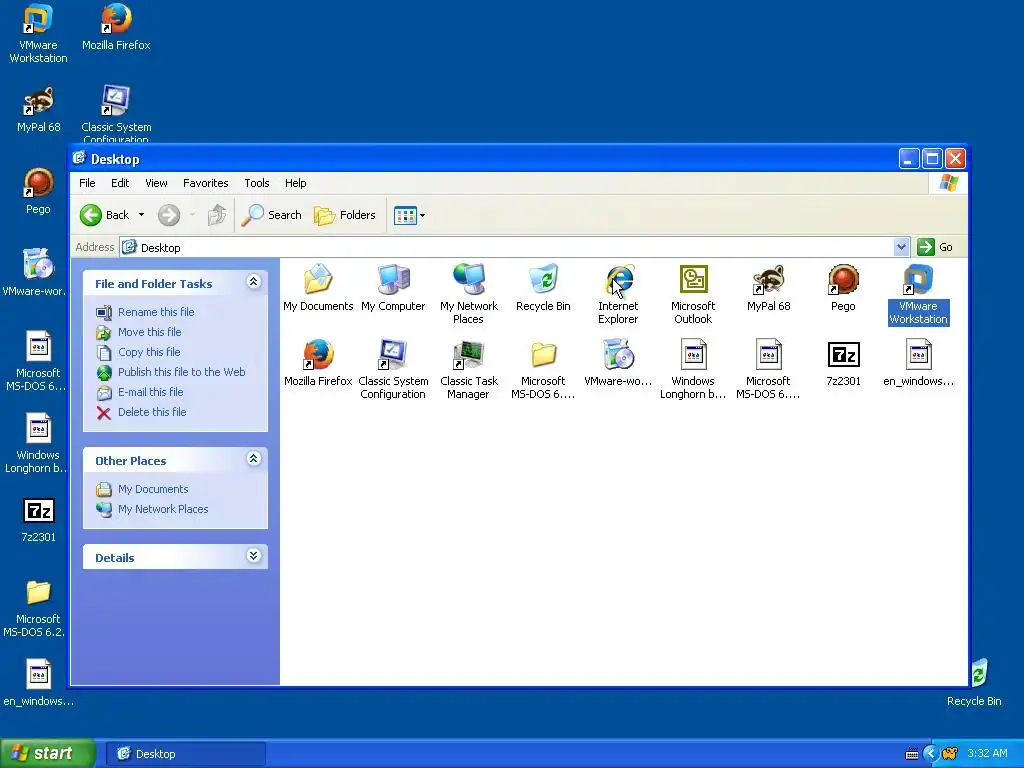Click Rename this file link

click(156, 312)
